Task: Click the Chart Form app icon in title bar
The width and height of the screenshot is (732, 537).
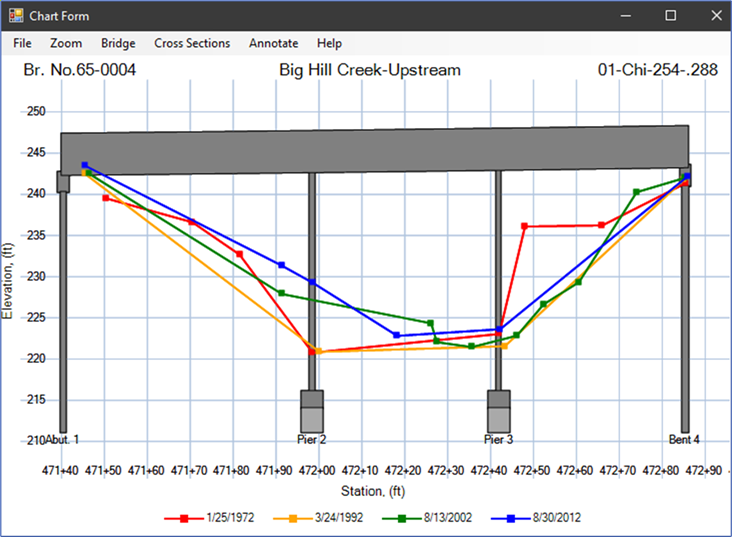Action: [15, 15]
